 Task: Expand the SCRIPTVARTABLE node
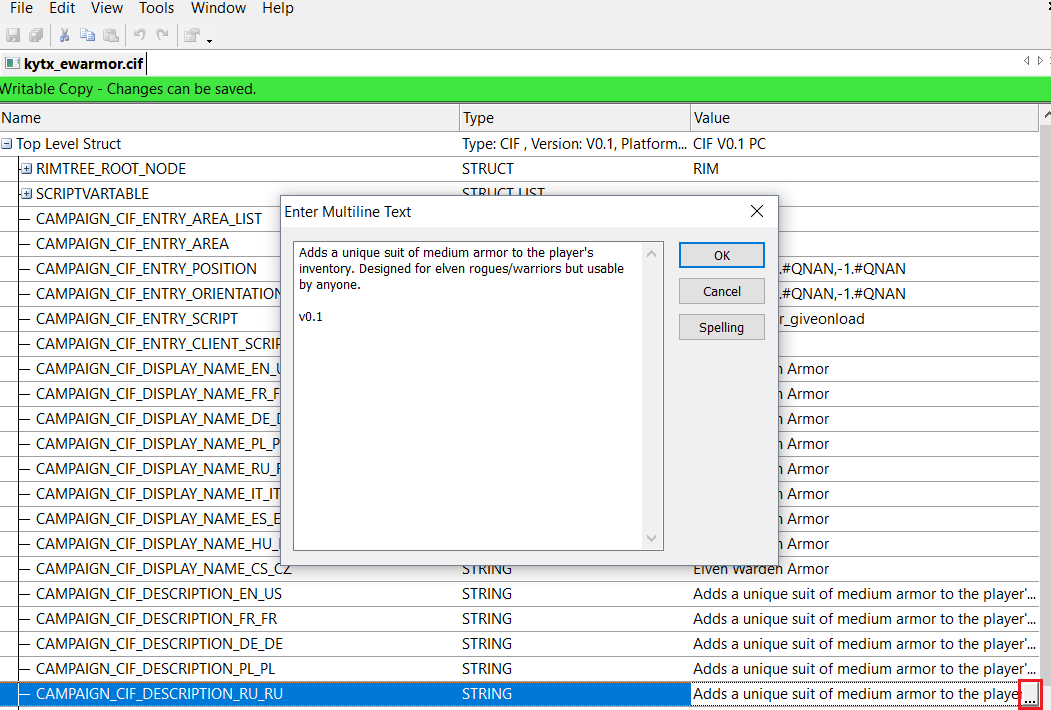[26, 194]
